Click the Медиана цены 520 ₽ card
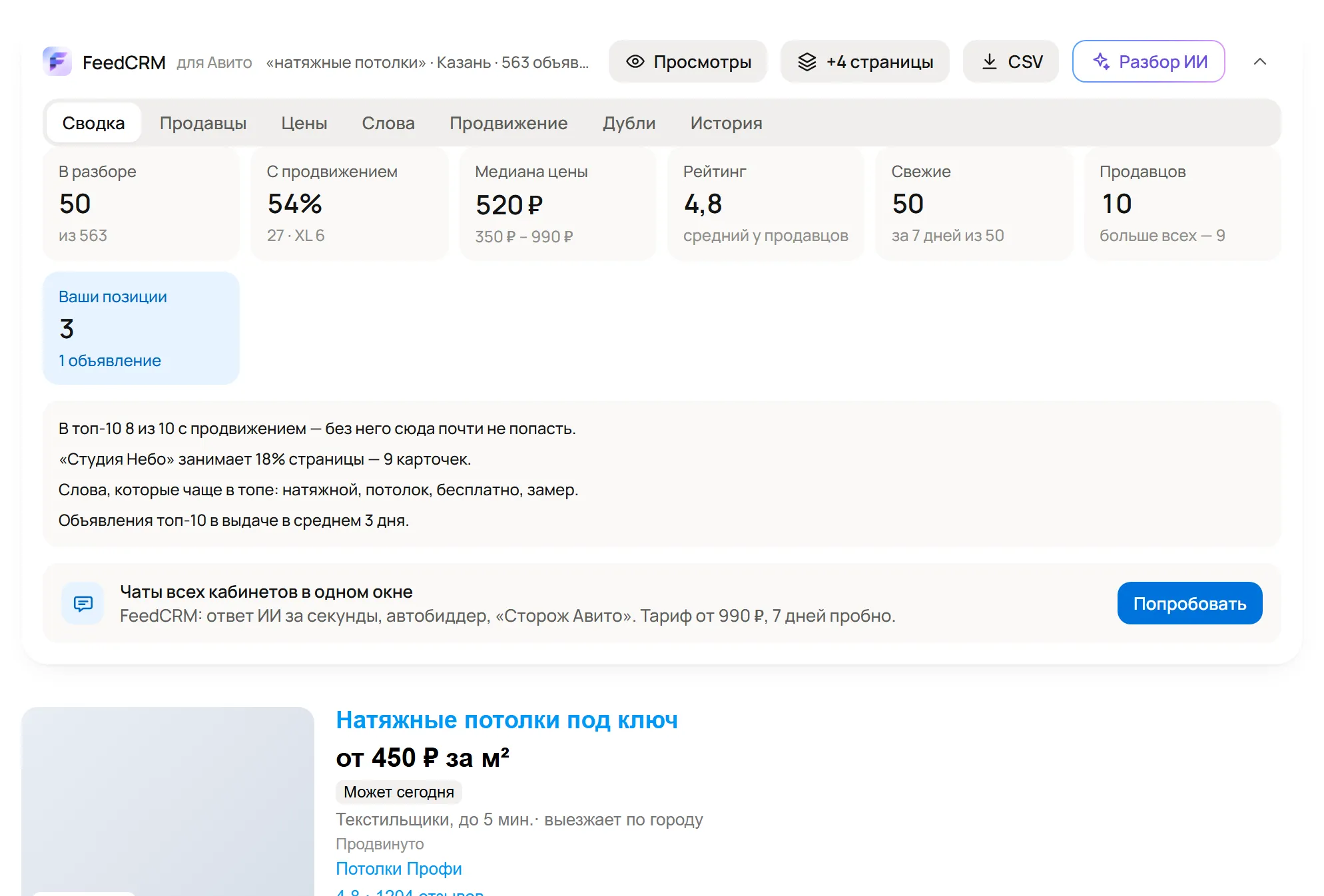The height and width of the screenshot is (896, 1324). coord(558,204)
